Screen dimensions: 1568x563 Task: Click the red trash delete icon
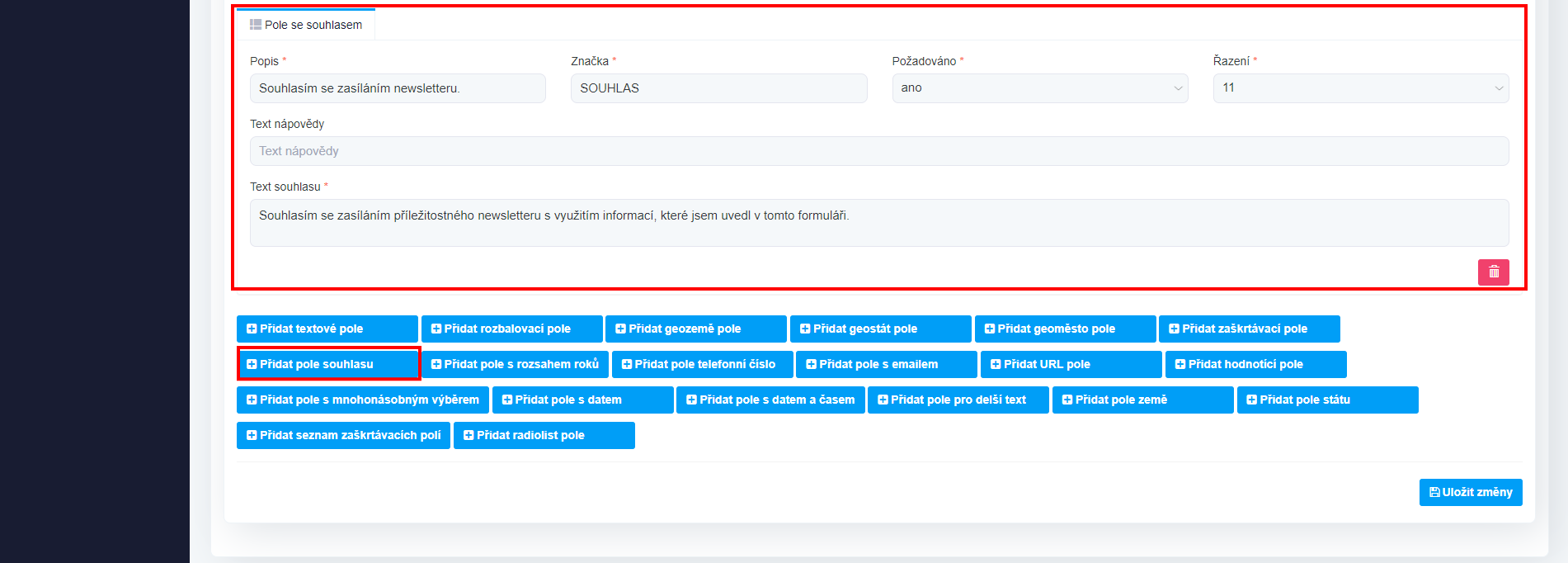point(1493,272)
